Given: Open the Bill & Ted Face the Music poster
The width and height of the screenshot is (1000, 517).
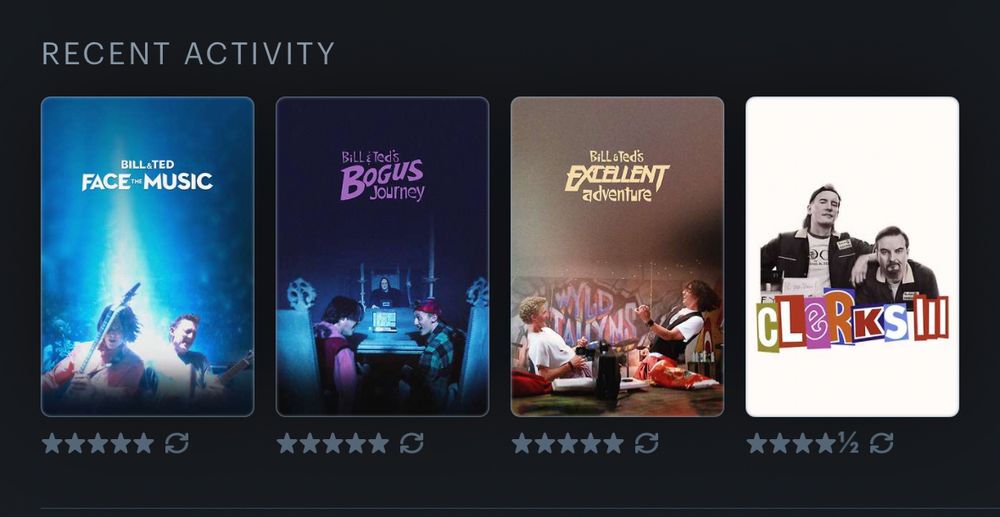Looking at the screenshot, I should click(x=147, y=256).
